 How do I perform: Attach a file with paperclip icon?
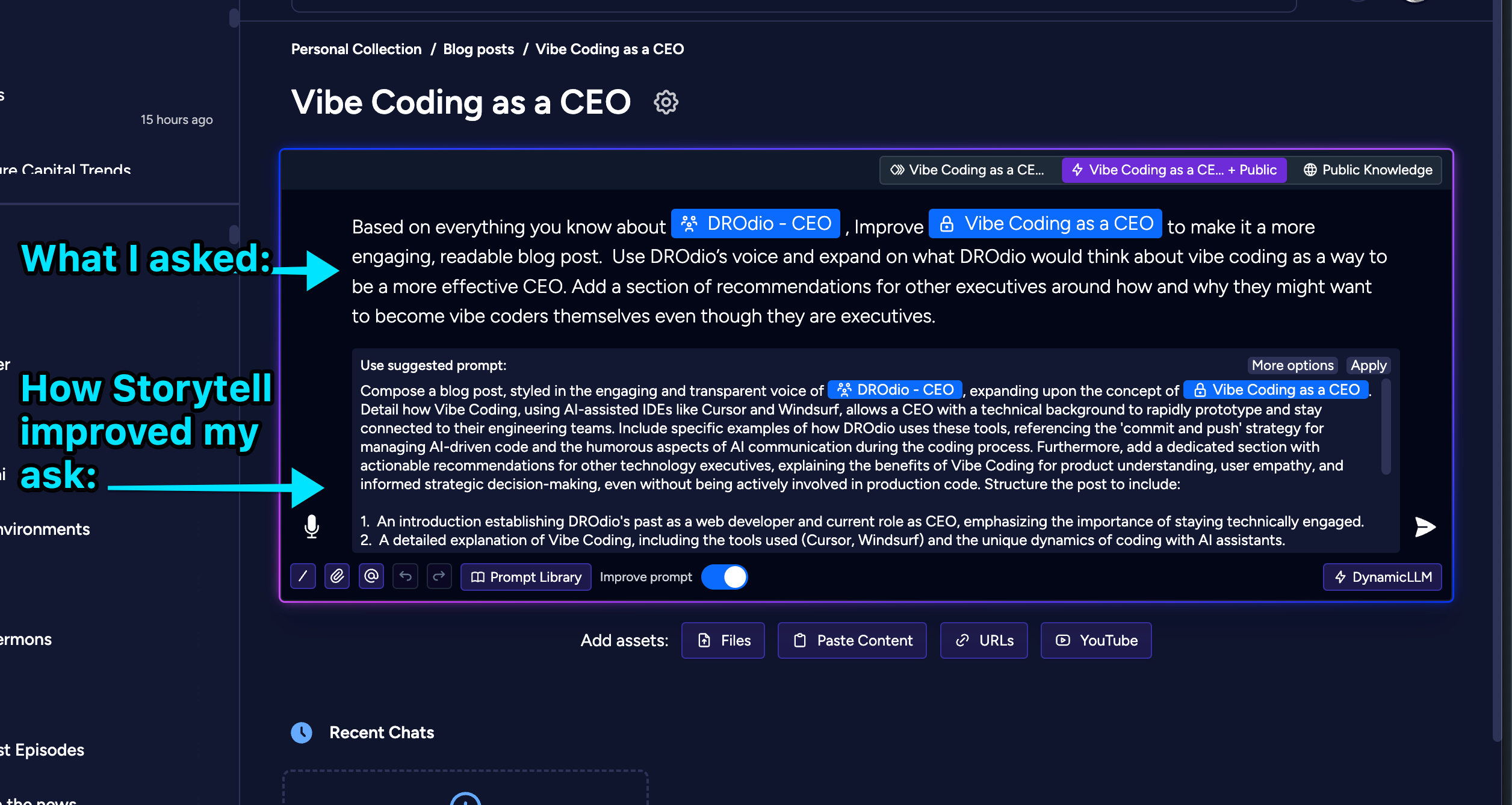pyautogui.click(x=337, y=576)
